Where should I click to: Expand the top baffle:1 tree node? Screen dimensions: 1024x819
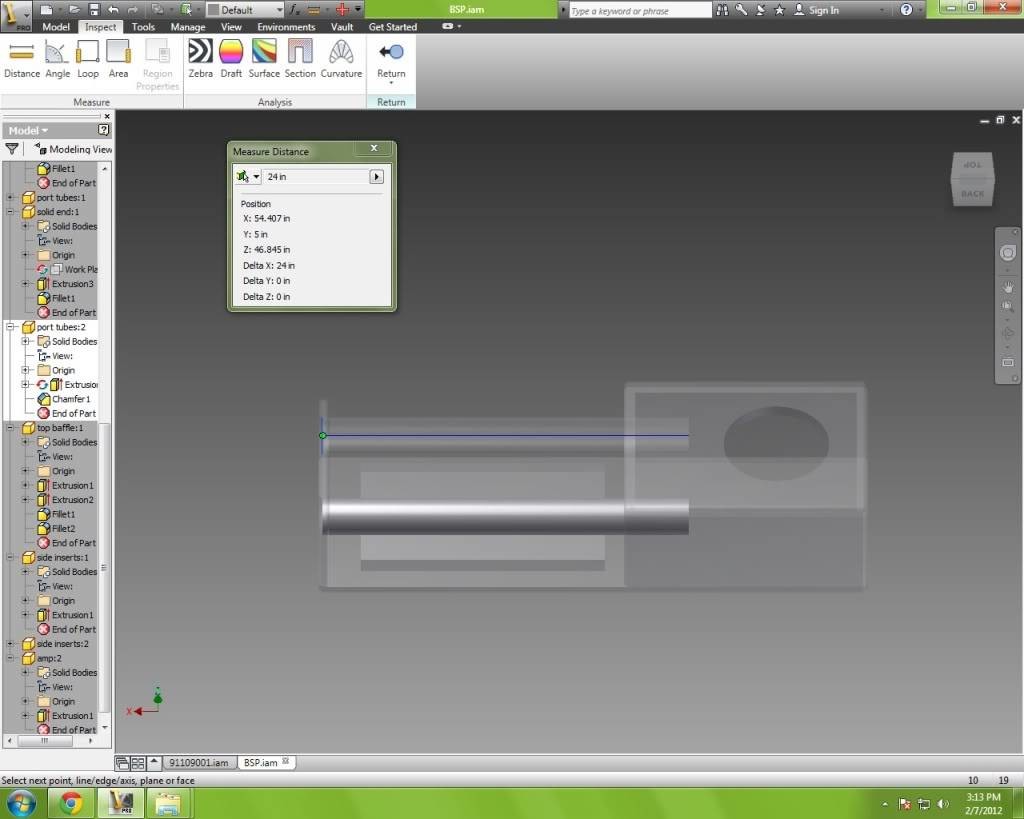click(x=11, y=428)
